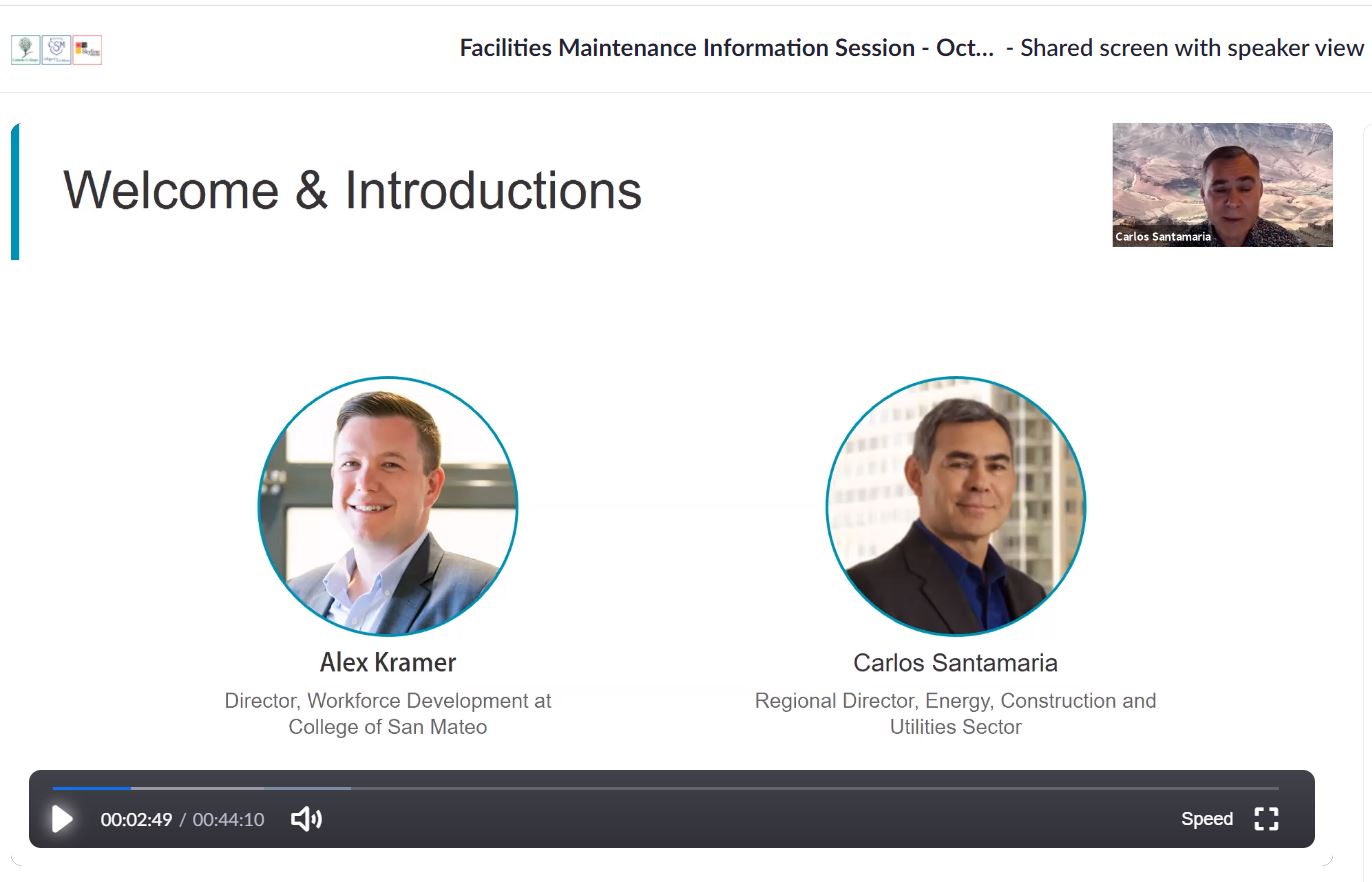Viewport: 1372px width, 882px height.
Task: Click the CSM College of San Mateo logo
Action: pos(56,49)
